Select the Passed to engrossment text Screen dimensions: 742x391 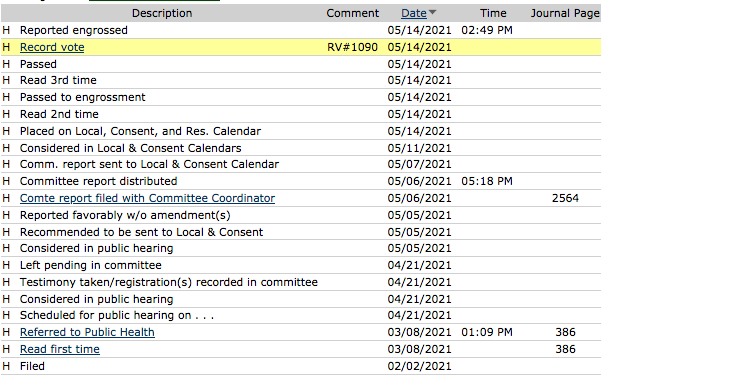83,98
